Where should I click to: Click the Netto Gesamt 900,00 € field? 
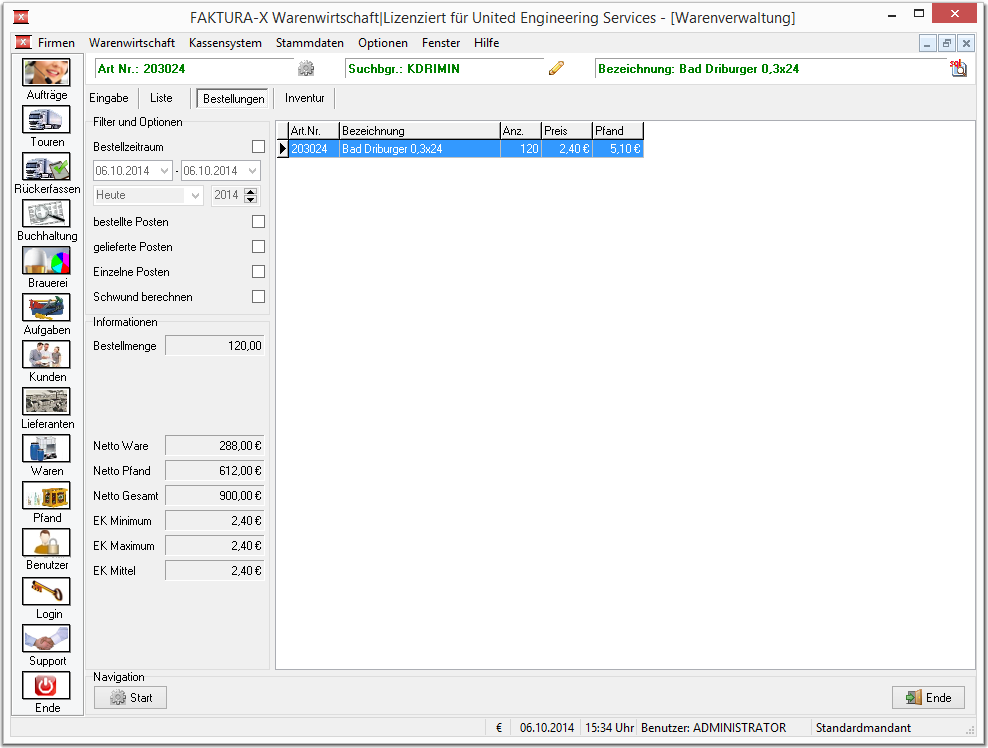coord(215,496)
